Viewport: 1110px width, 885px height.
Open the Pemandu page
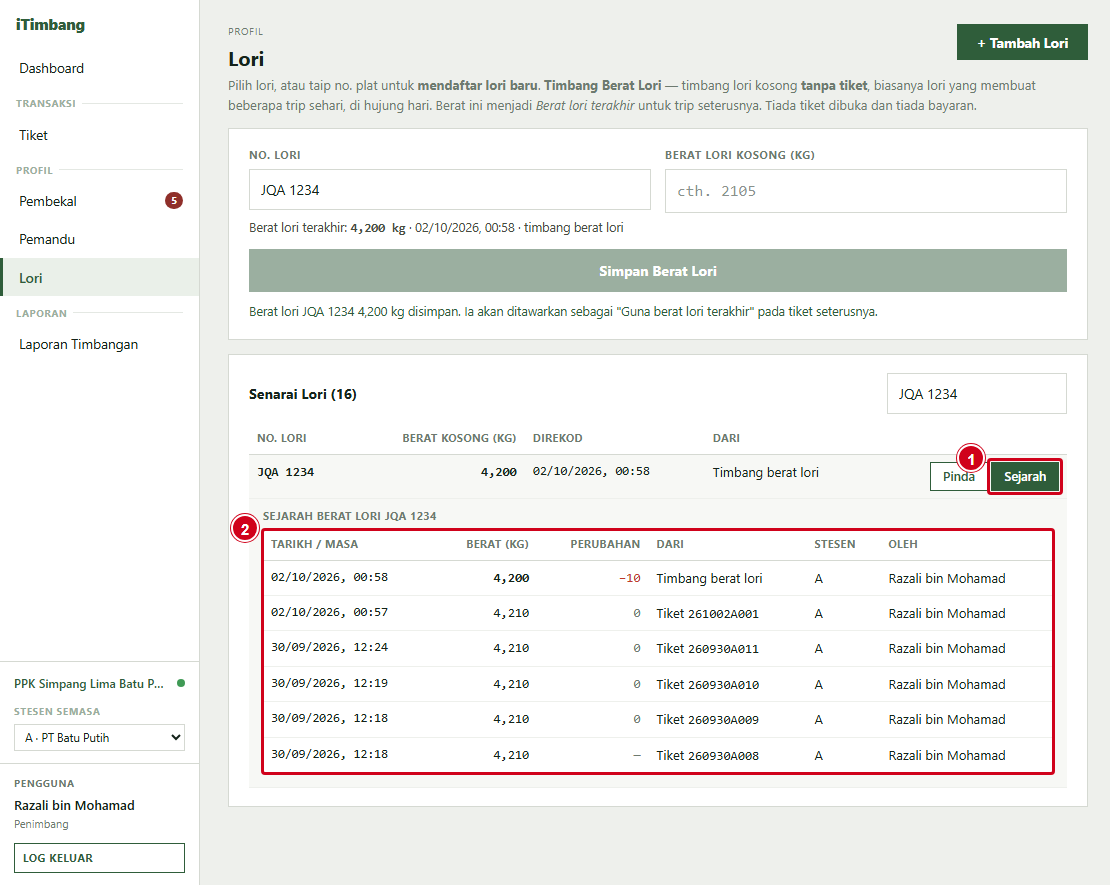pyautogui.click(x=47, y=239)
